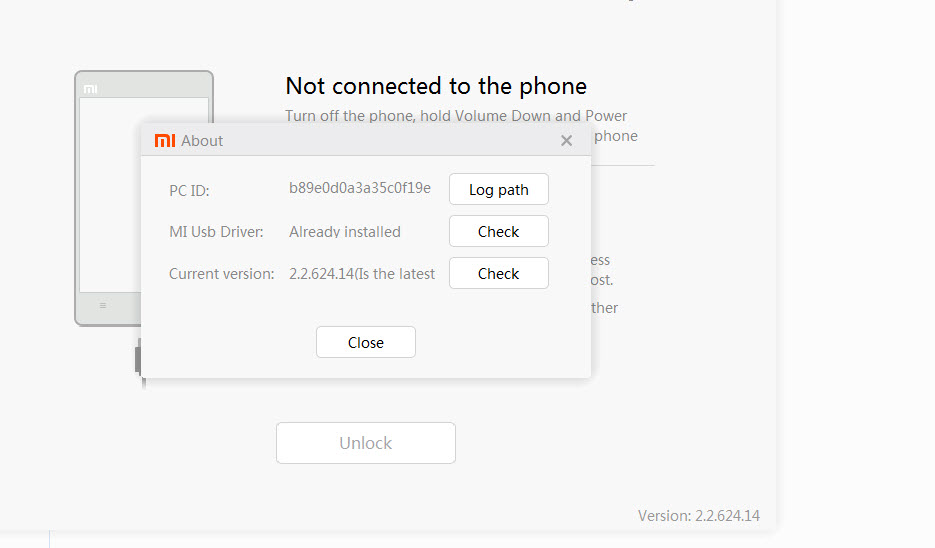Viewport: 935px width, 548px height.
Task: Click the Unlock button
Action: tap(365, 443)
